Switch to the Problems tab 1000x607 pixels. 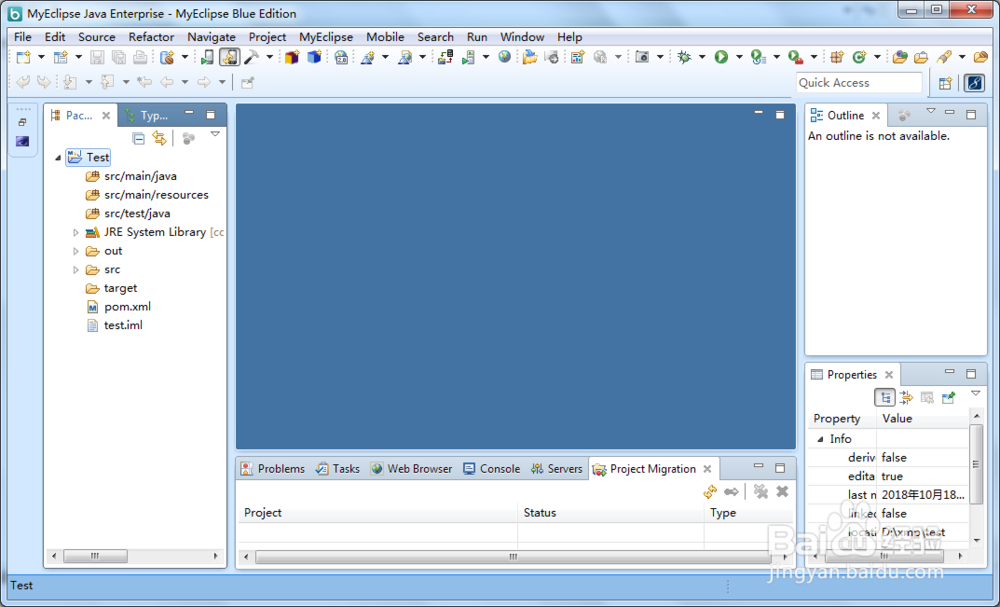tap(273, 469)
